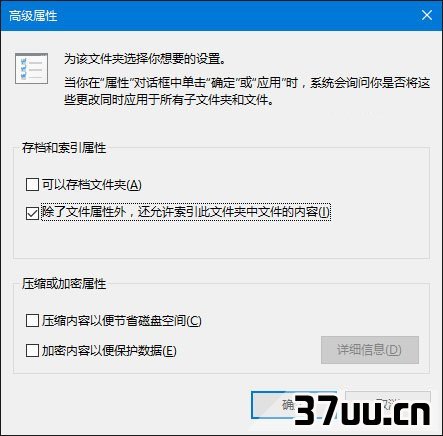
Task: Click the 37uu.cn watermark logo
Action: click(362, 411)
